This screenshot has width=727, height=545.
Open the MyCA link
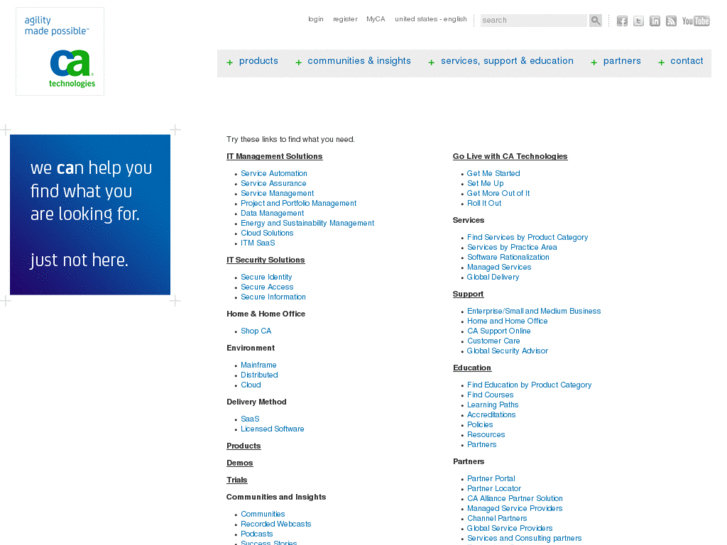(376, 19)
